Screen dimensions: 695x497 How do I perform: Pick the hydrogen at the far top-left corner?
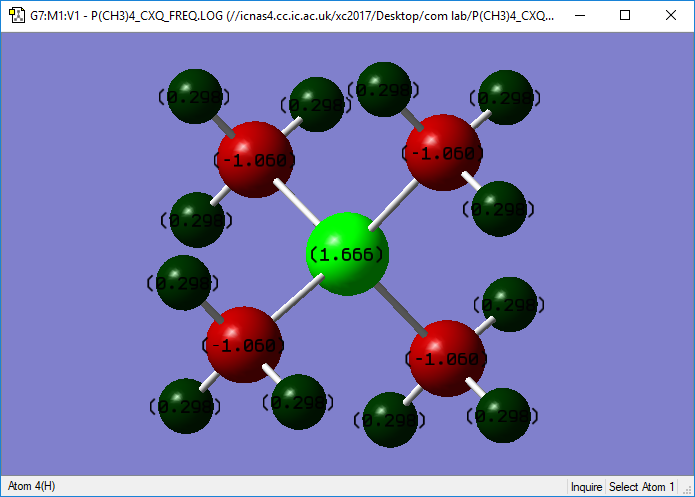tap(195, 96)
